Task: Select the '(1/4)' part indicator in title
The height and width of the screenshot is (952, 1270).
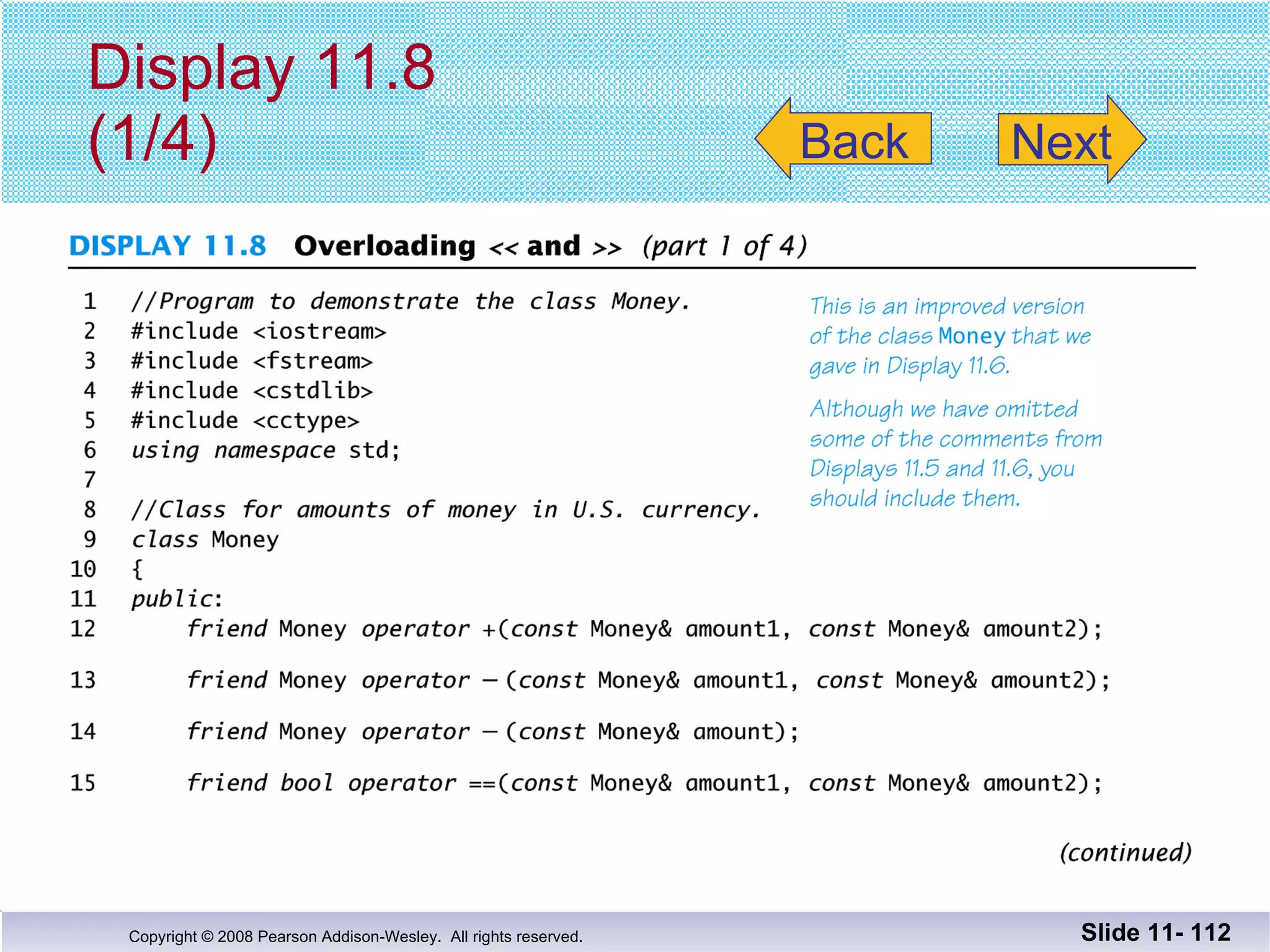Action: [x=153, y=140]
